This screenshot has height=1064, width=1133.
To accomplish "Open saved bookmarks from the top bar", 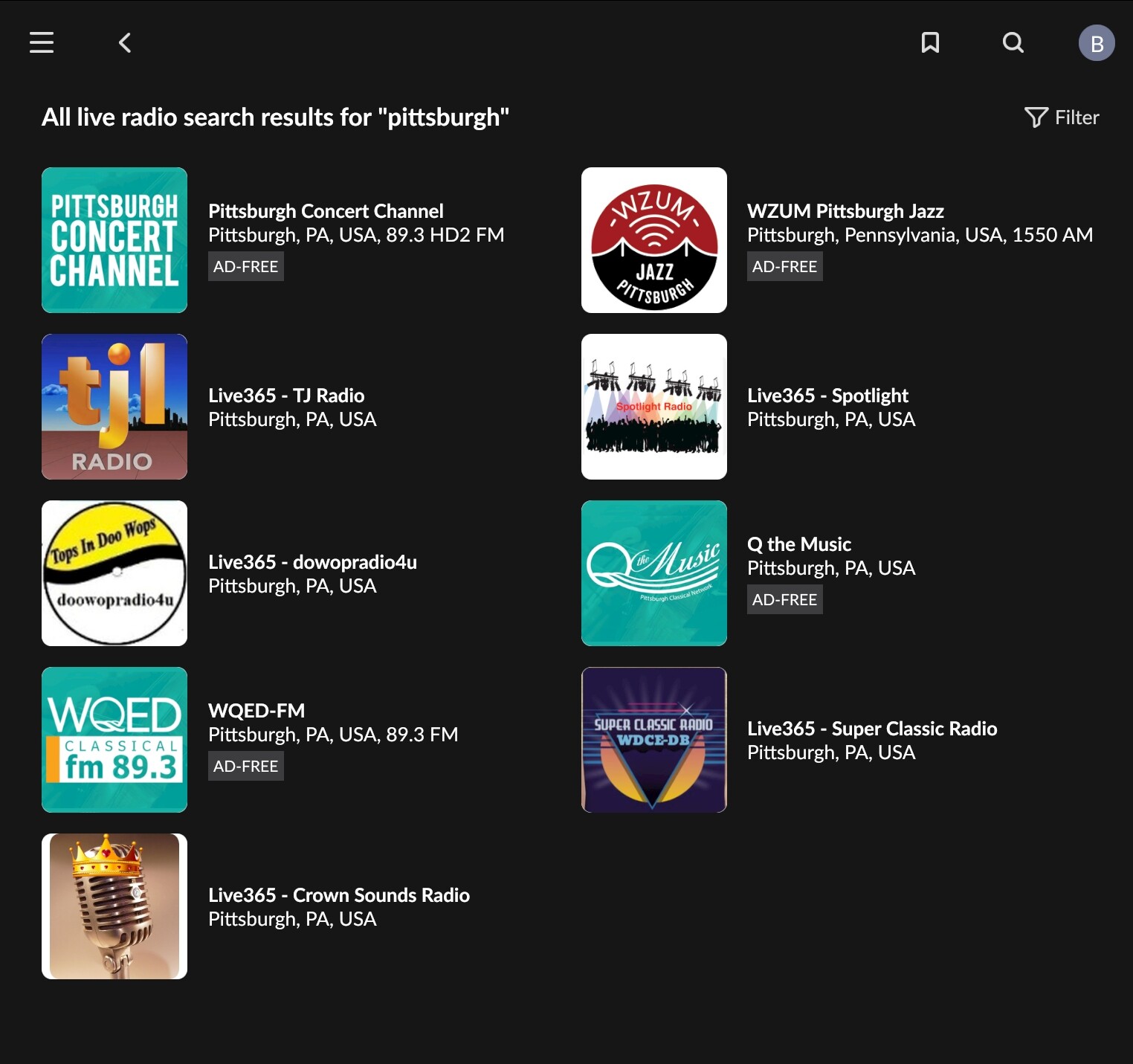I will click(x=930, y=42).
